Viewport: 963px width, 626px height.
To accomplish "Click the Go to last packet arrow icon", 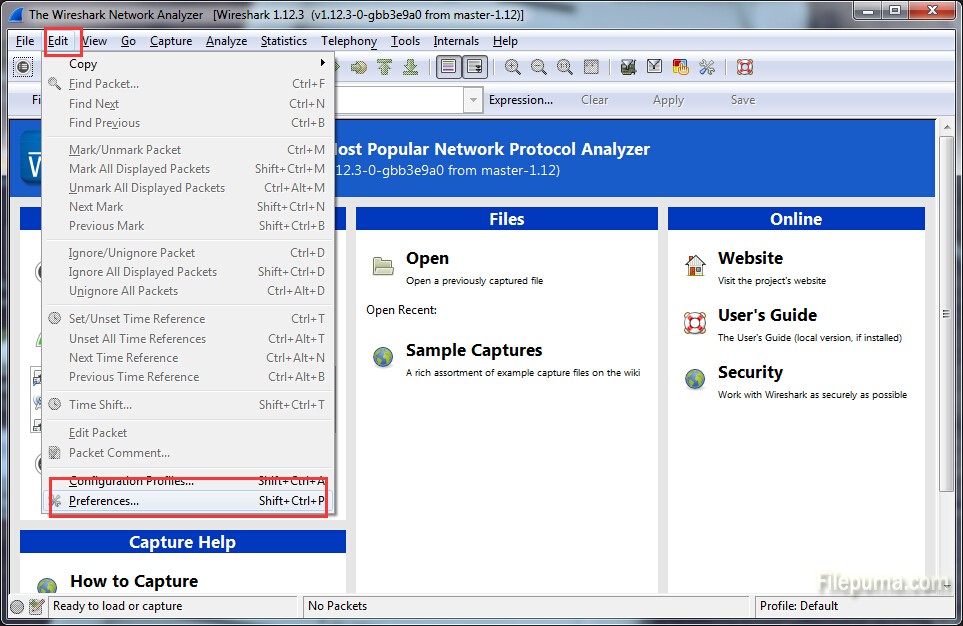I will pos(410,67).
